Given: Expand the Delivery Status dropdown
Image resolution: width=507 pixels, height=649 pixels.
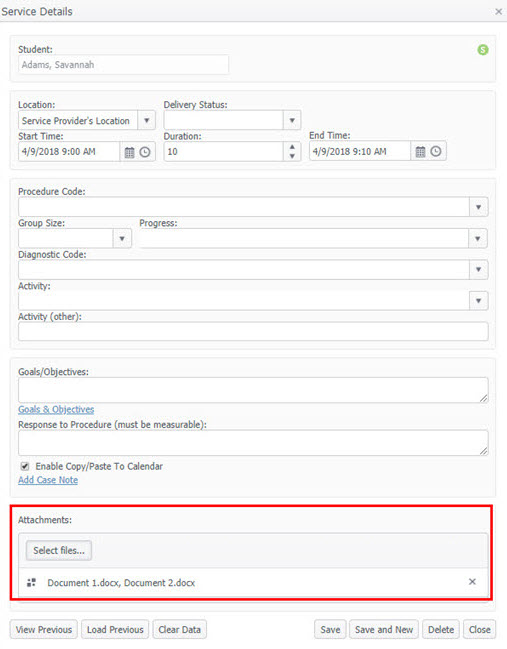Looking at the screenshot, I should (x=292, y=120).
